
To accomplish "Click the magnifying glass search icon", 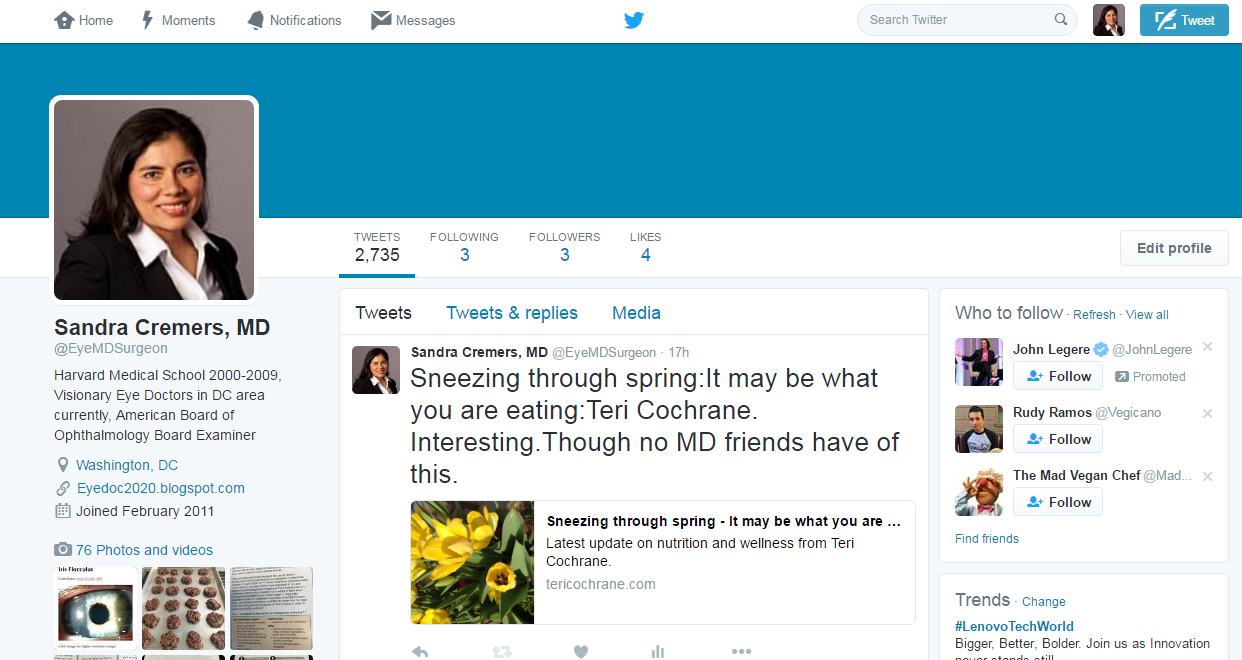I will tap(1061, 20).
